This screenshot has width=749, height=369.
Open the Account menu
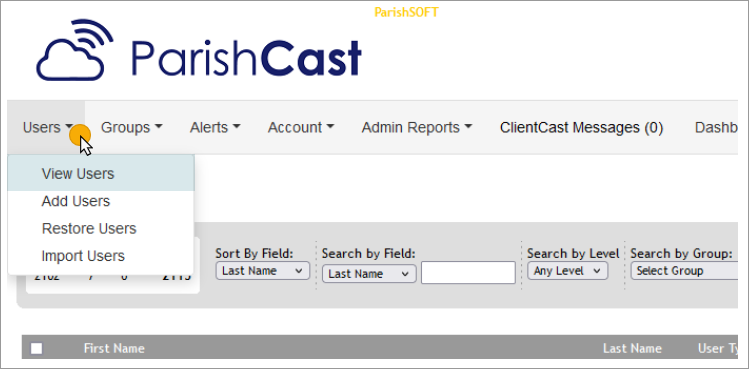point(301,128)
